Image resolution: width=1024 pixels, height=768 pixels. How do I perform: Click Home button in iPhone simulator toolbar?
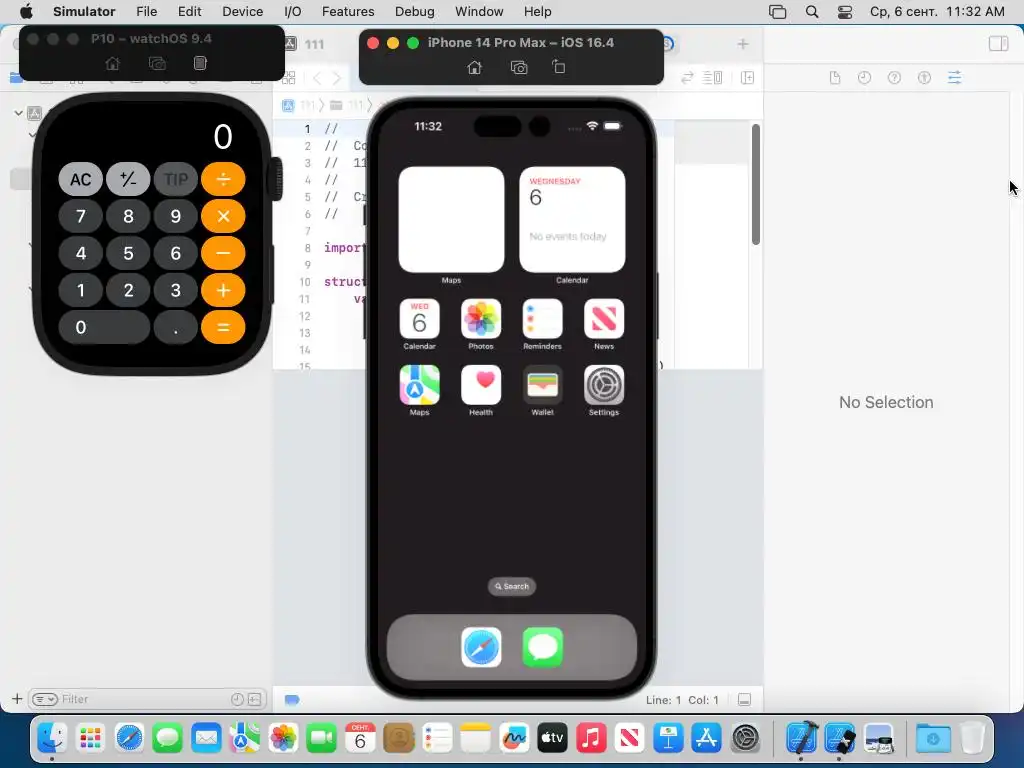[x=475, y=67]
